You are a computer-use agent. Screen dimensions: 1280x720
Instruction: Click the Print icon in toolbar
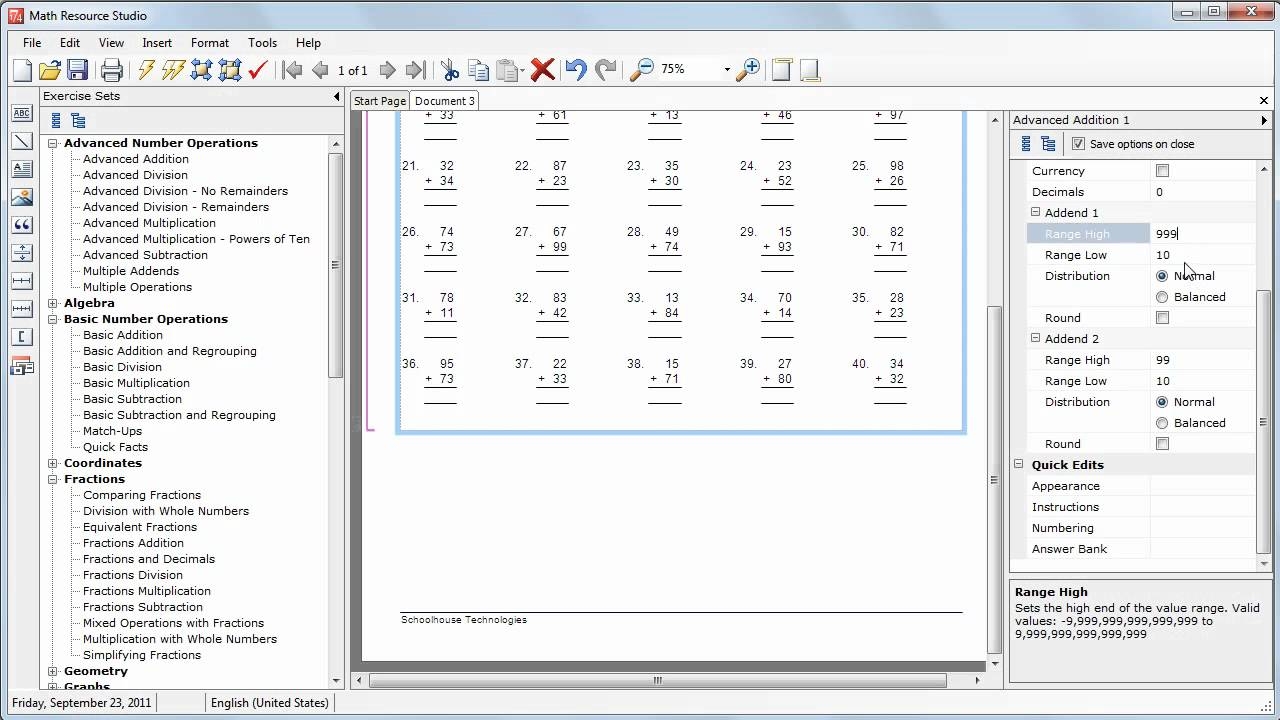coord(112,70)
